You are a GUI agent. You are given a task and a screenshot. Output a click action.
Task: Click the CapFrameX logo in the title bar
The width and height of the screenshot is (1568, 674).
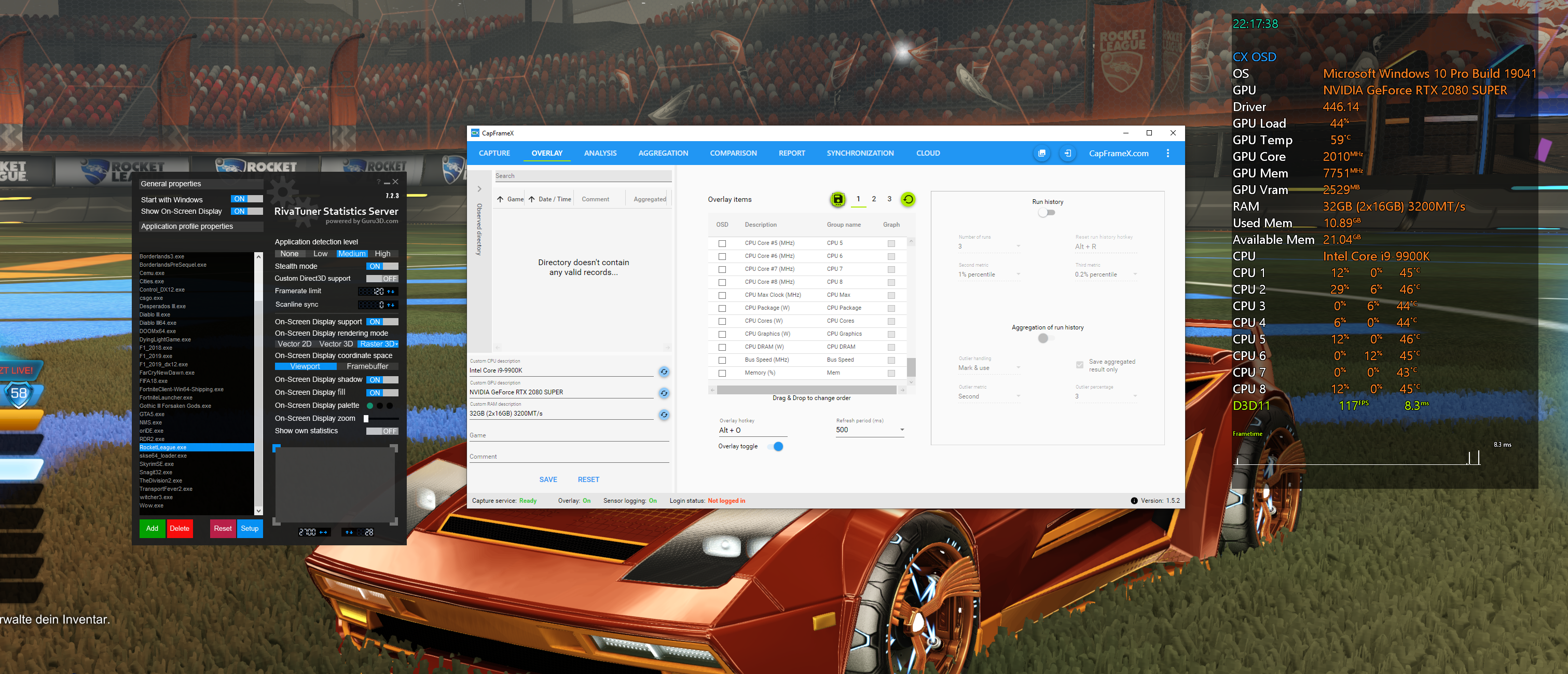[475, 133]
